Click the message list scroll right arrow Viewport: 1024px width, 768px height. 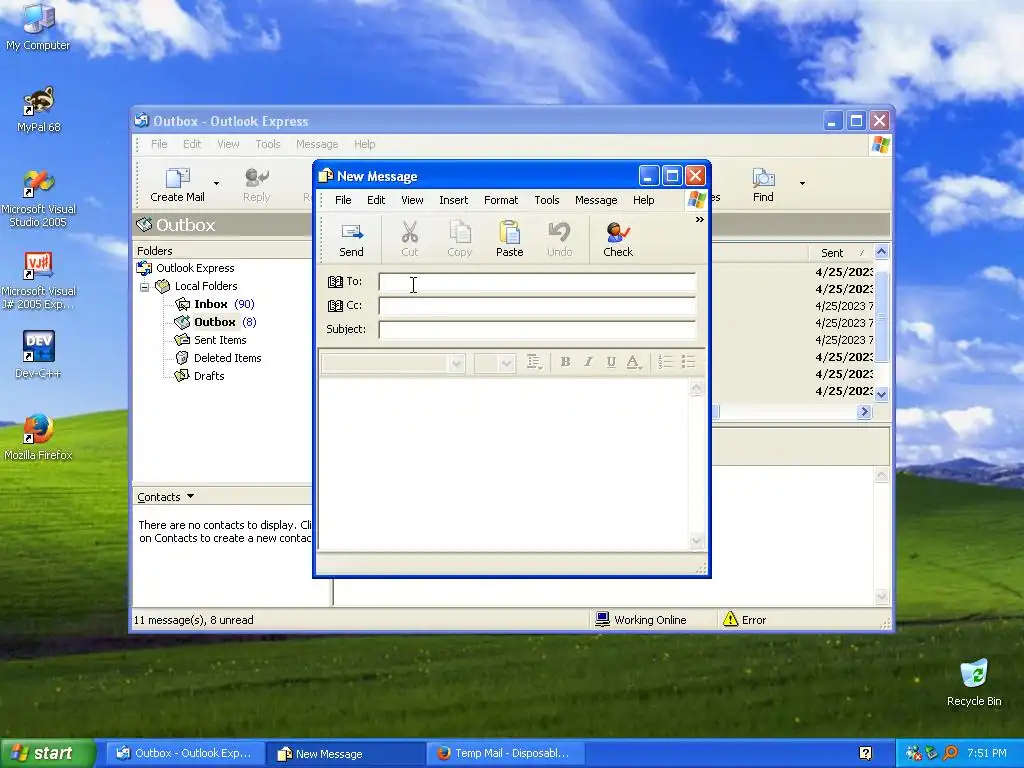[x=865, y=412]
